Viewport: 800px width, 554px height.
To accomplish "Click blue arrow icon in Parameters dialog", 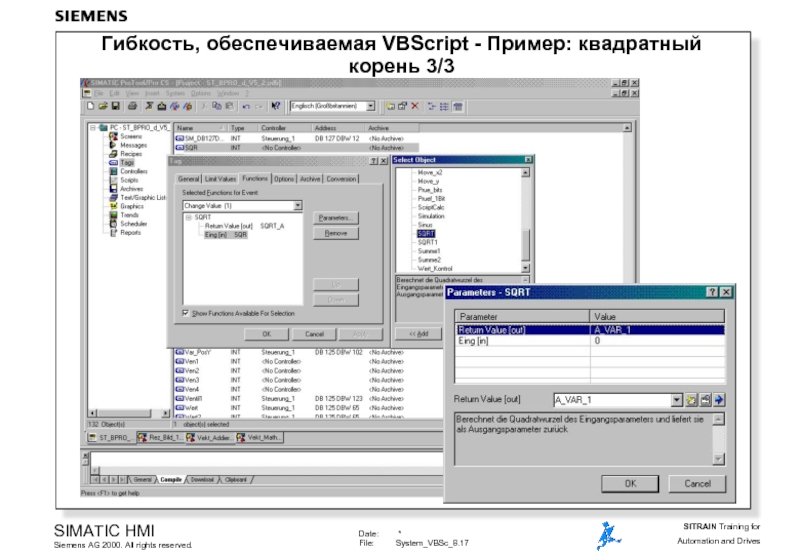I will point(719,400).
